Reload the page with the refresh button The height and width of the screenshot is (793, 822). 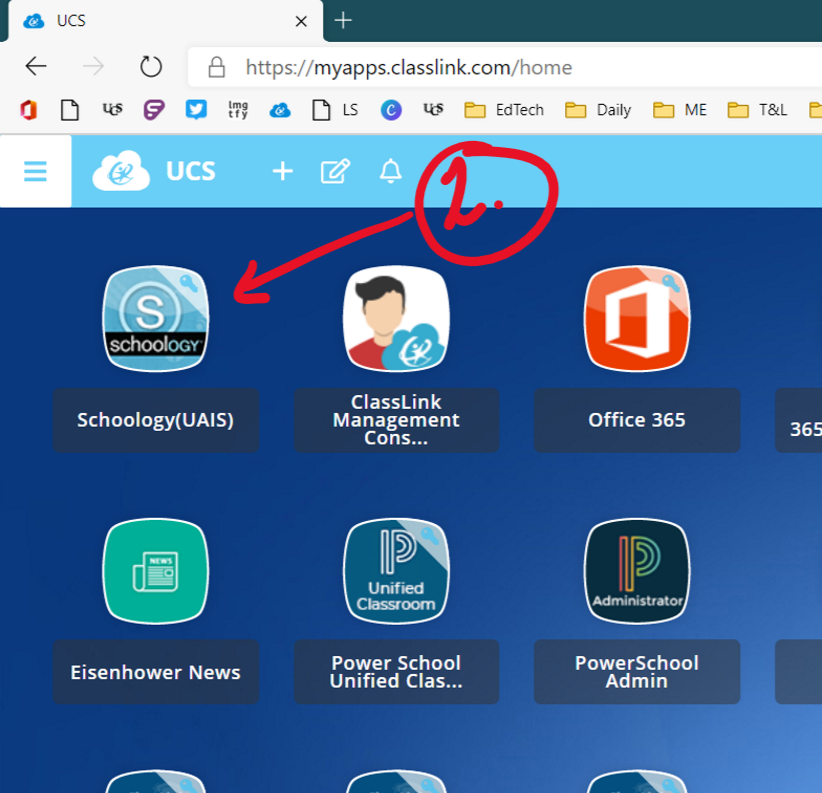click(150, 66)
